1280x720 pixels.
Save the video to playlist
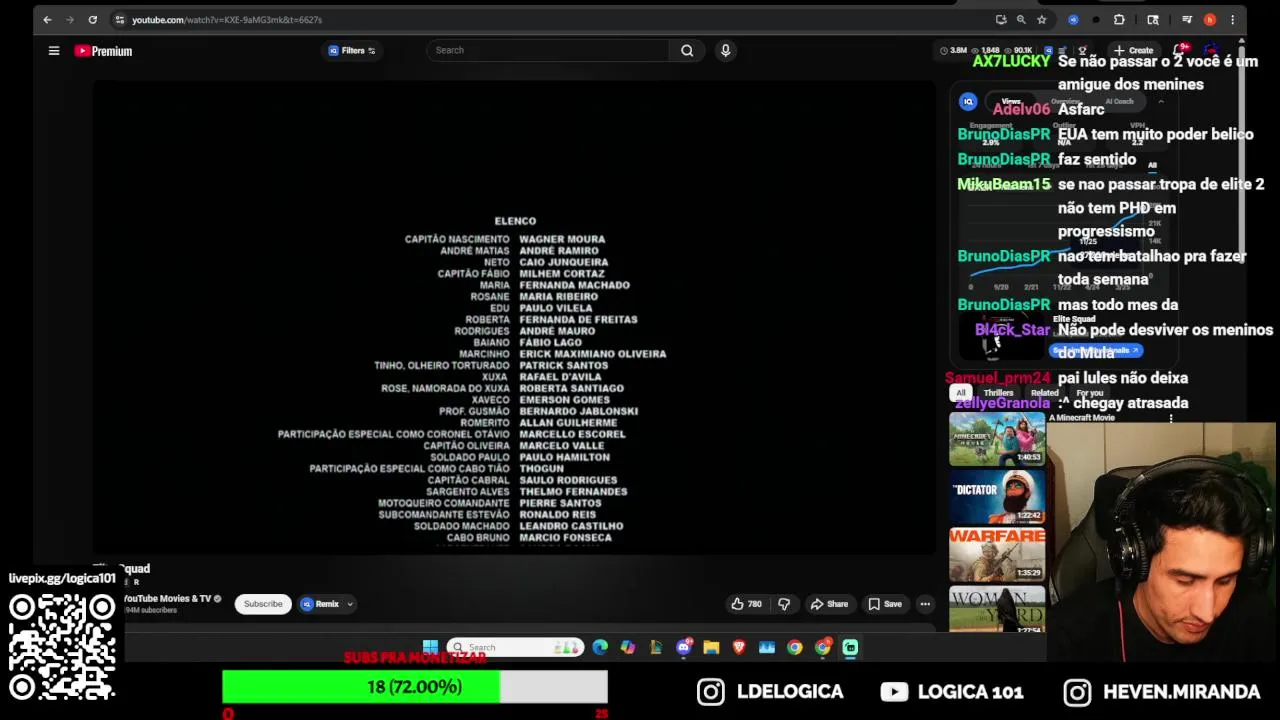point(885,604)
